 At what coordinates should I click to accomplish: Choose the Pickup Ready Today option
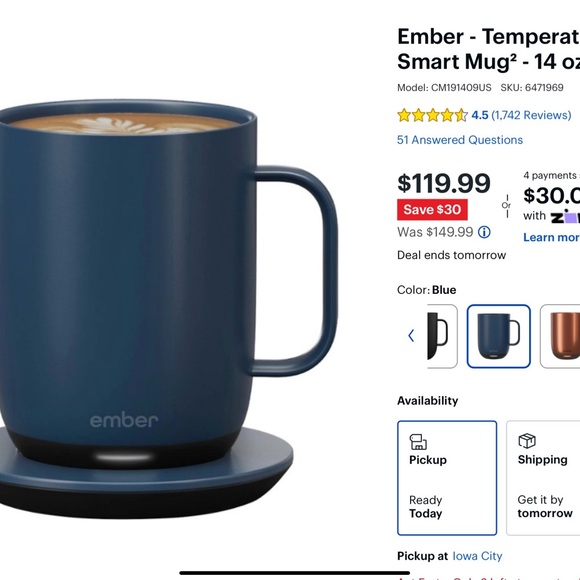pyautogui.click(x=447, y=478)
